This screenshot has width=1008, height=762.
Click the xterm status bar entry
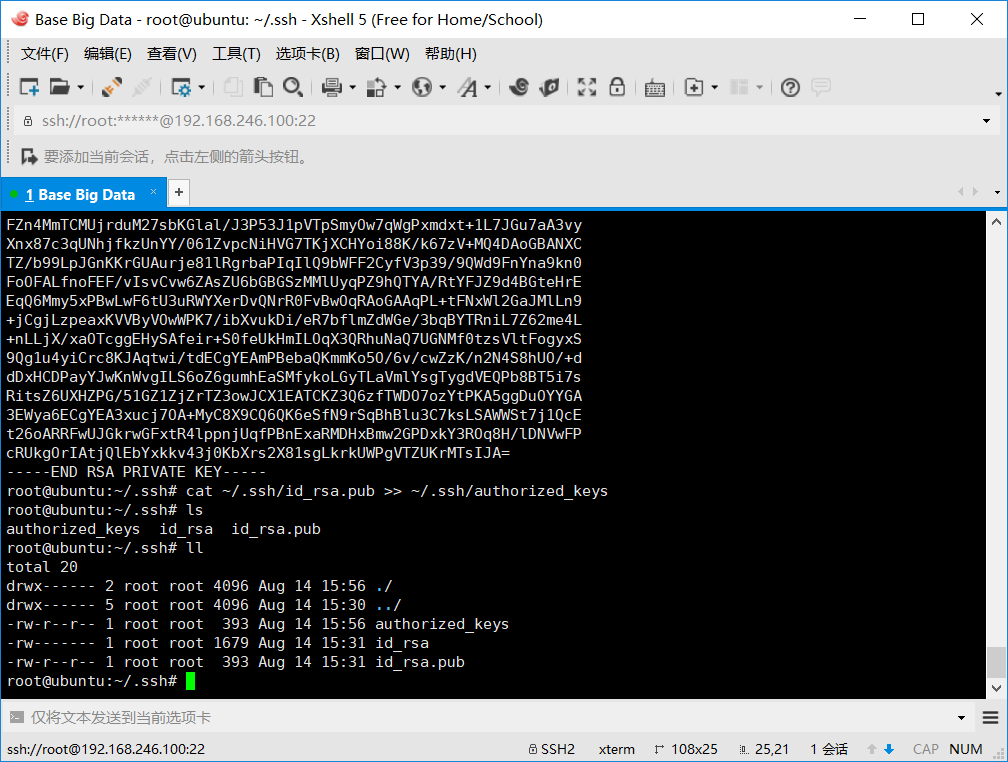(x=616, y=749)
